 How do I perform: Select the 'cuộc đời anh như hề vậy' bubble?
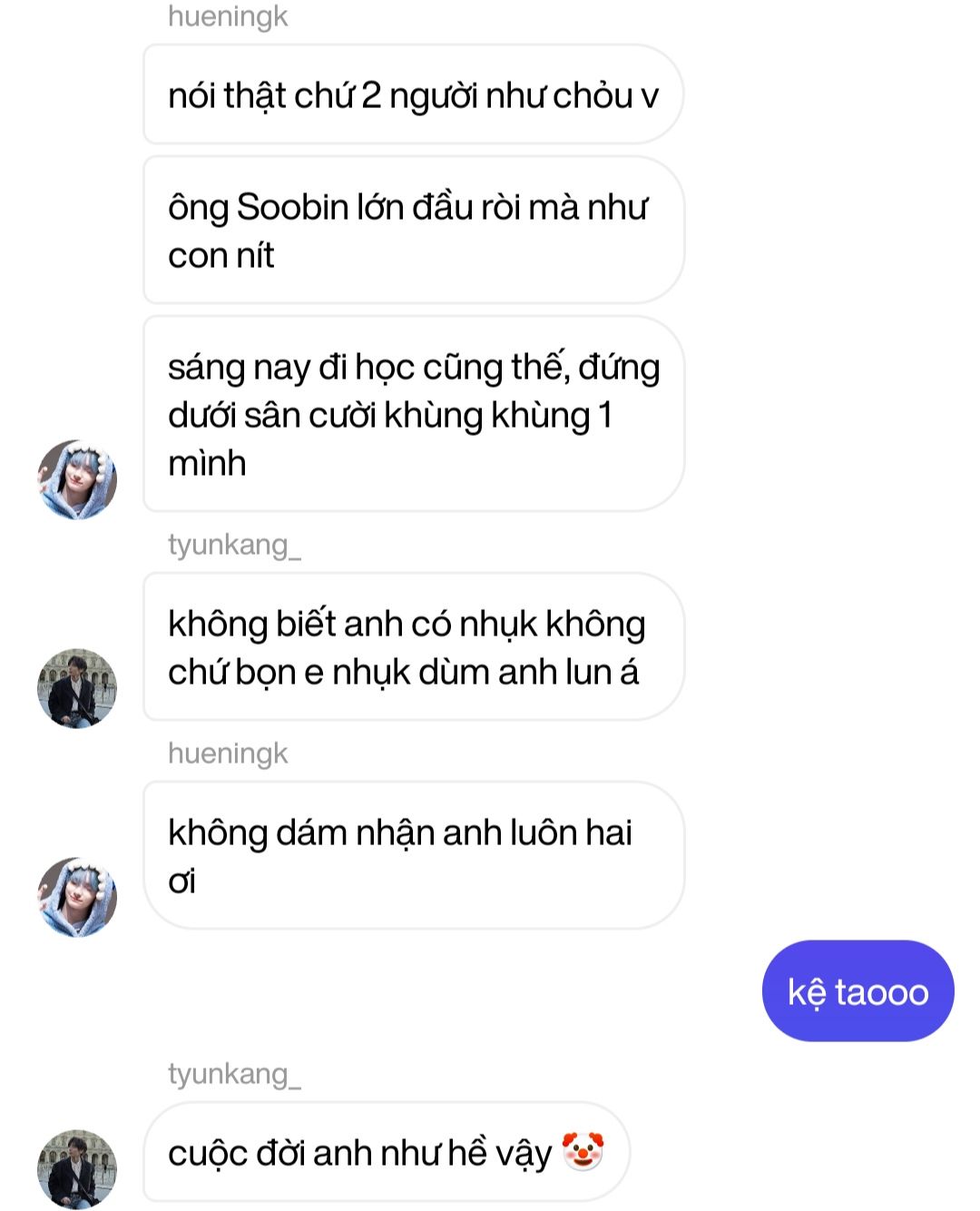(x=387, y=1152)
